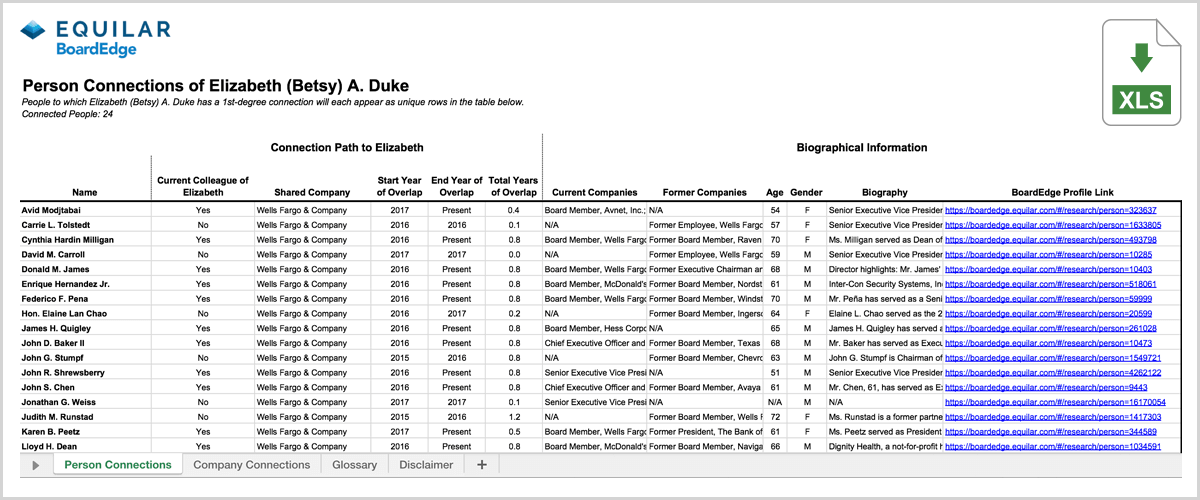Open the Person Connections tab
1200x500 pixels.
[x=118, y=465]
